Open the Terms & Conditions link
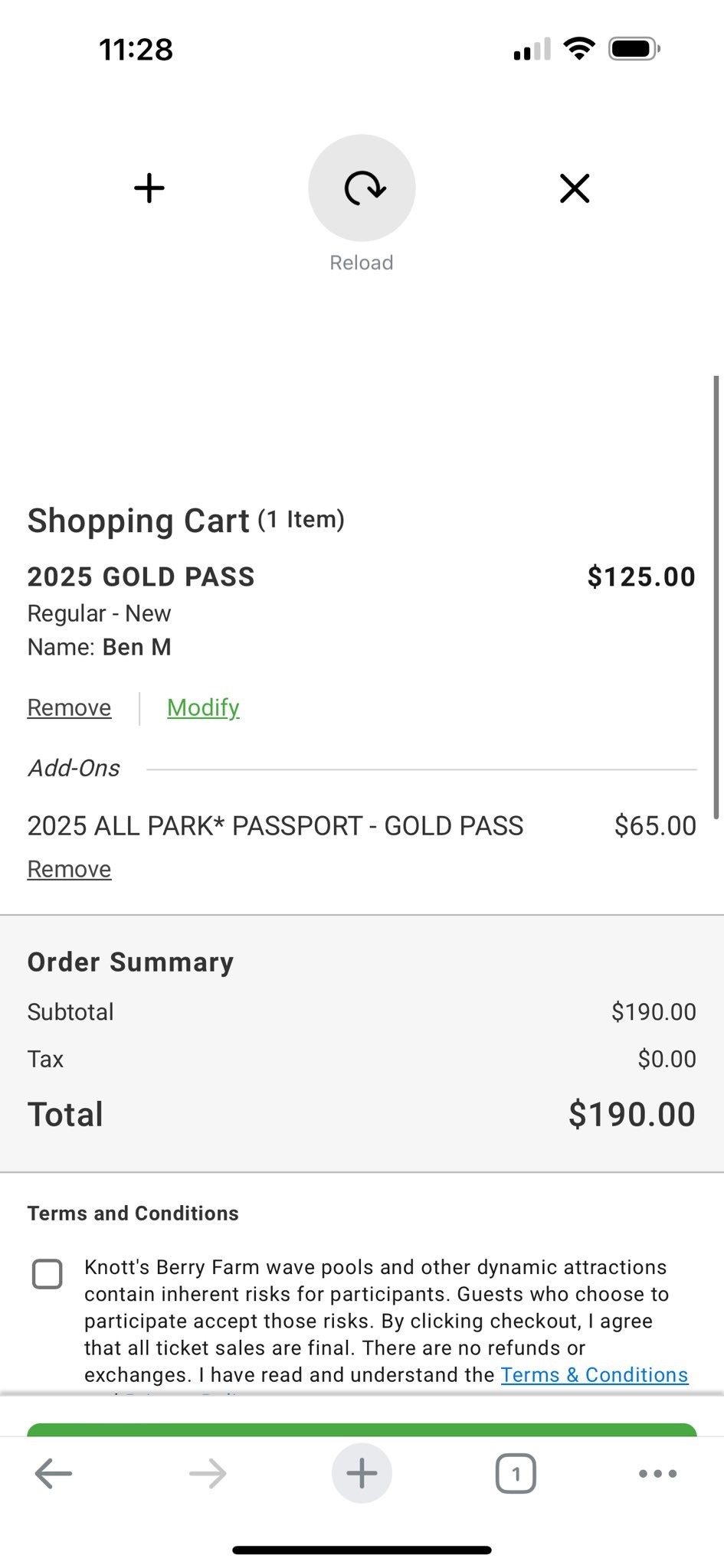724x1568 pixels. point(595,1374)
